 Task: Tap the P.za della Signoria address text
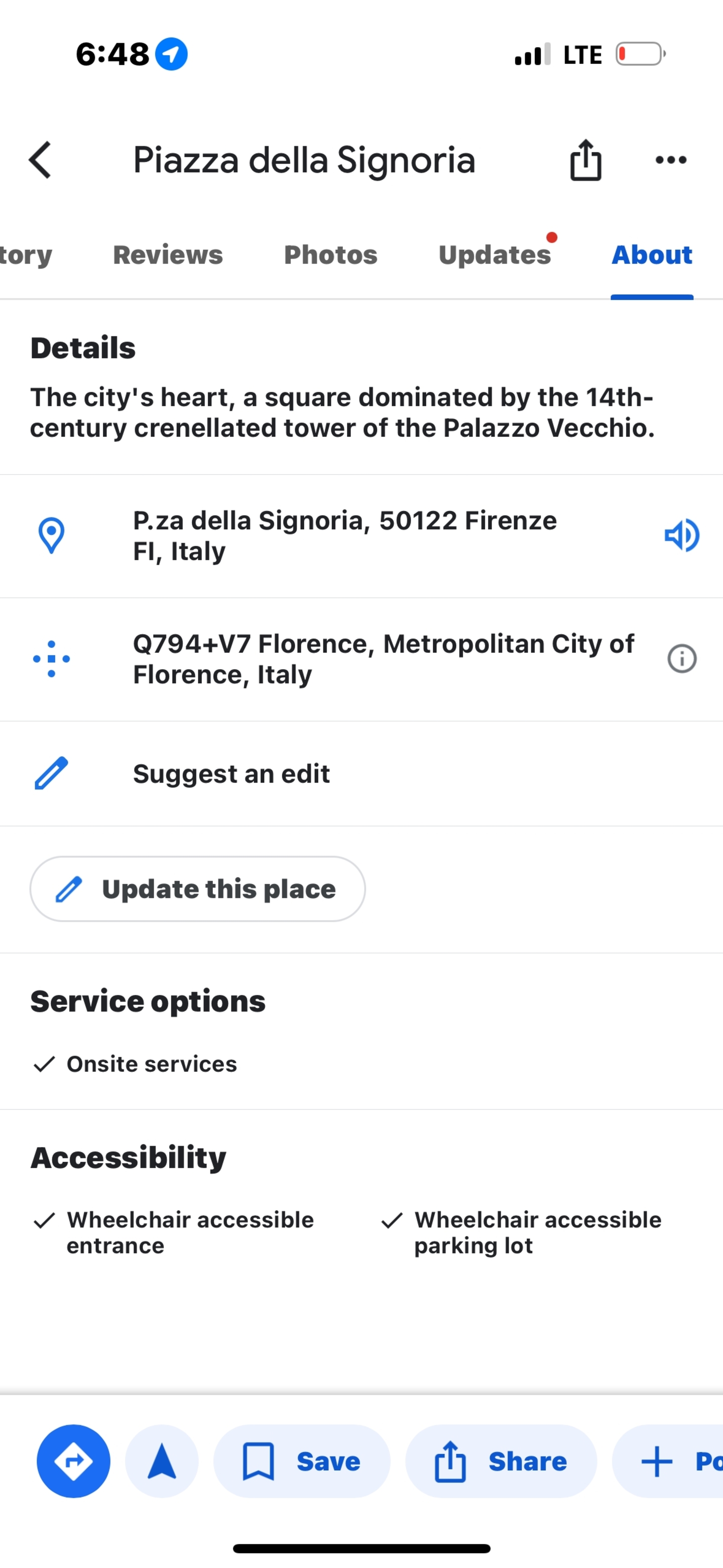tap(344, 536)
